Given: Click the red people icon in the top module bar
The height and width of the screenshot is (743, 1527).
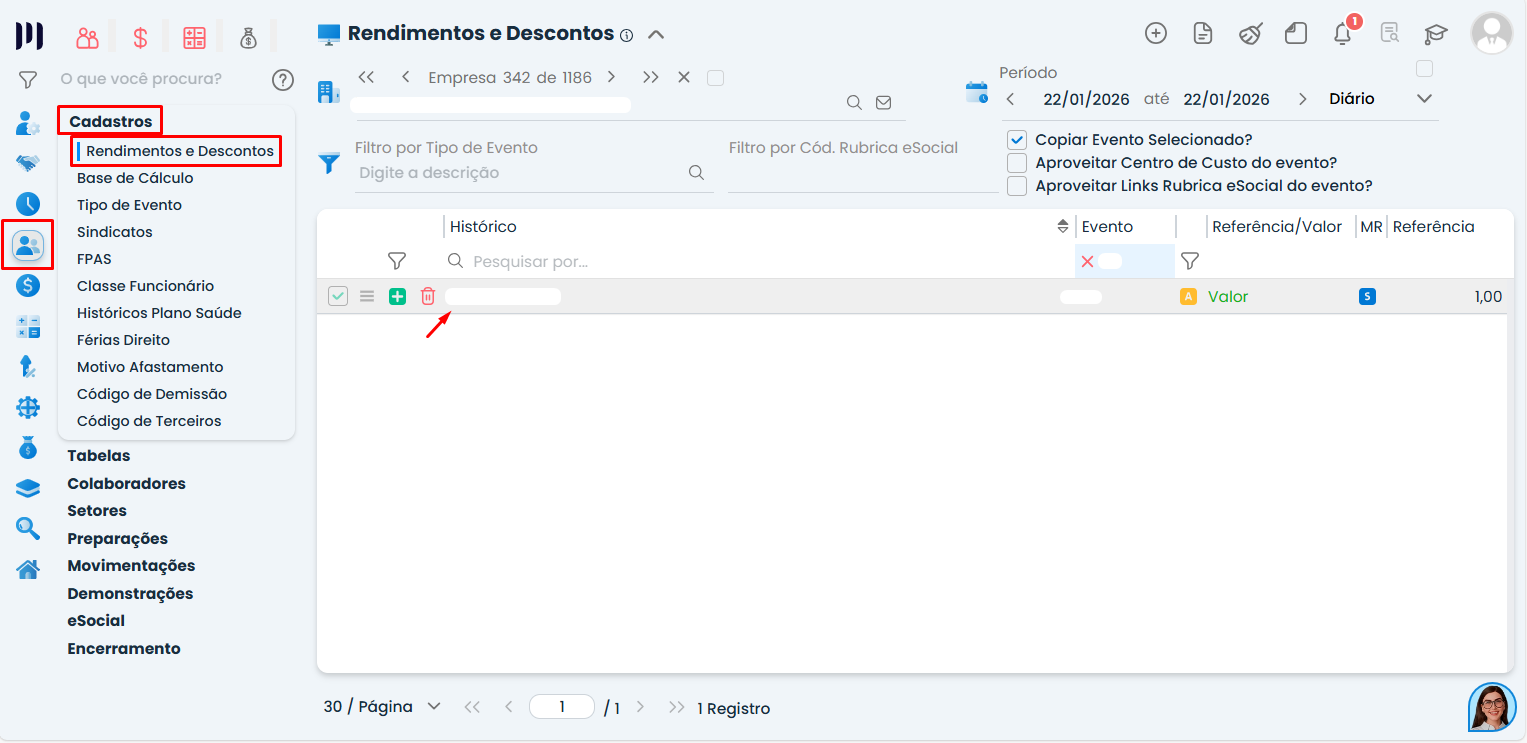Looking at the screenshot, I should point(88,38).
